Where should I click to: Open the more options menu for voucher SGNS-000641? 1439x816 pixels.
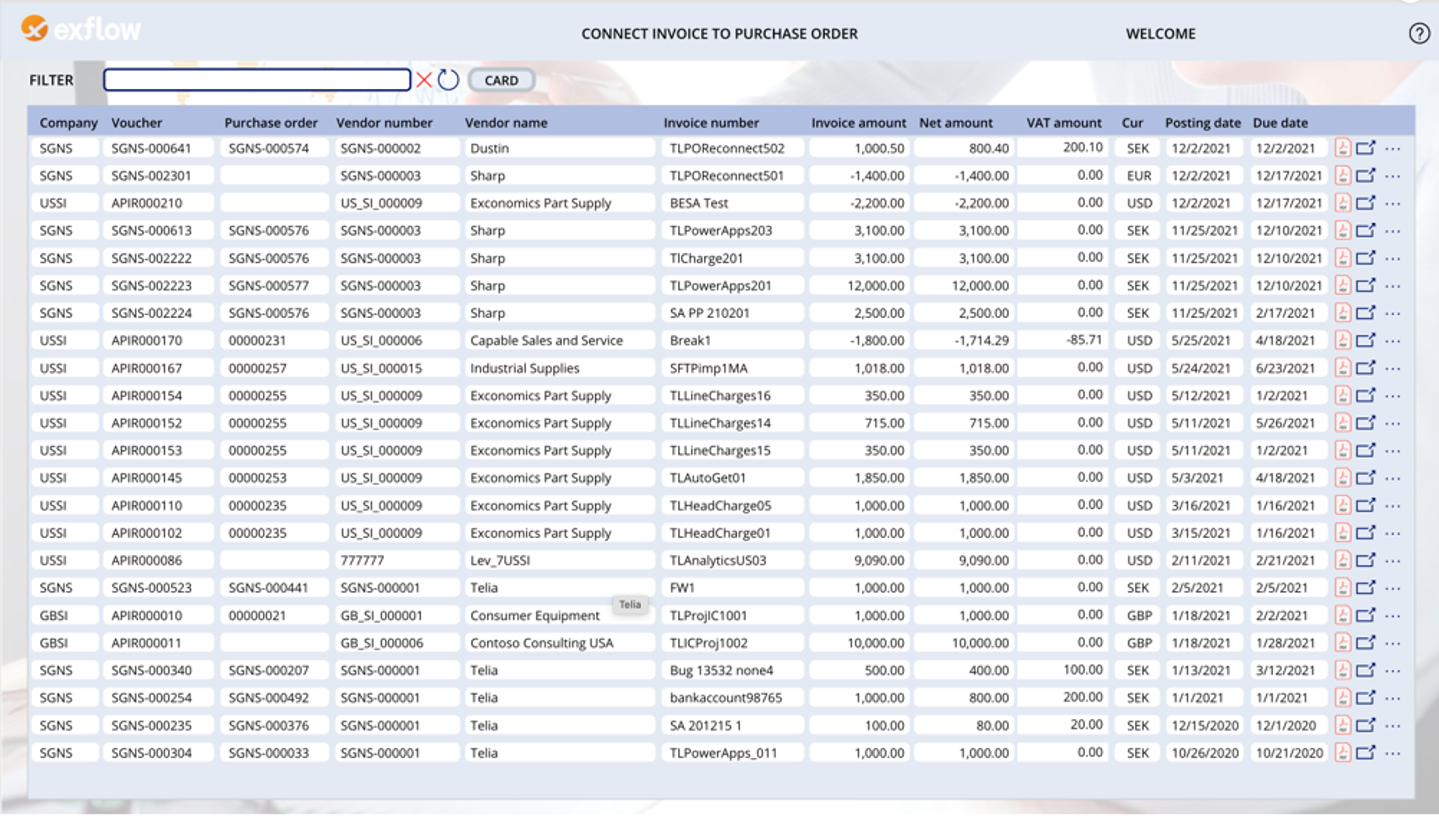1393,149
